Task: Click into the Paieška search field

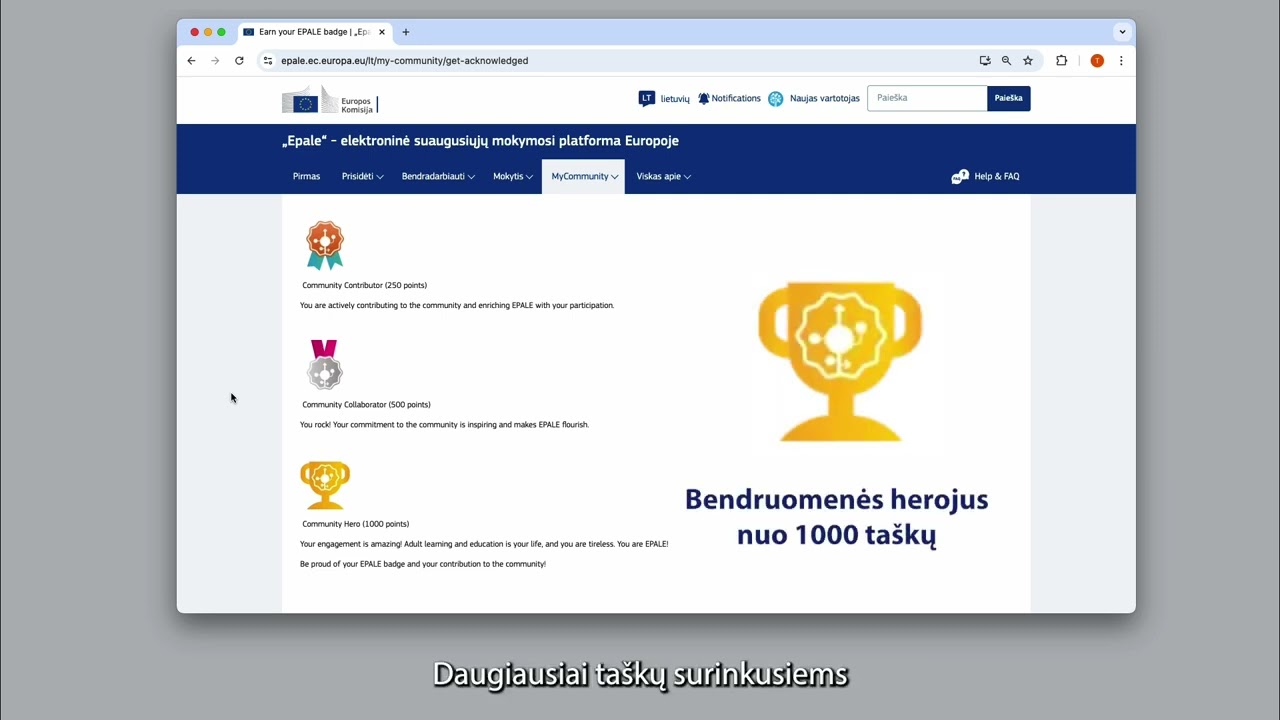Action: coord(927,98)
